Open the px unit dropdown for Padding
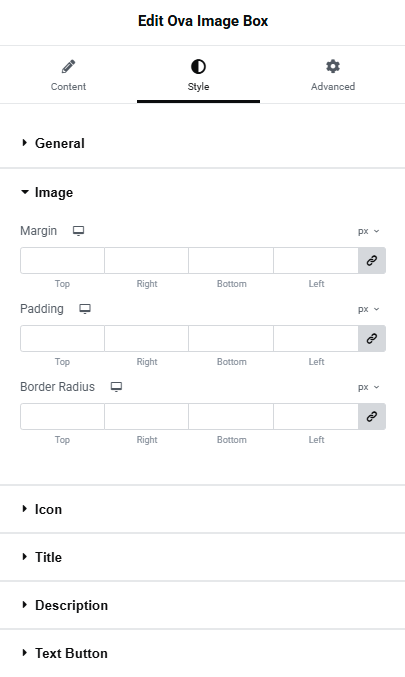The width and height of the screenshot is (405, 677). [x=368, y=310]
